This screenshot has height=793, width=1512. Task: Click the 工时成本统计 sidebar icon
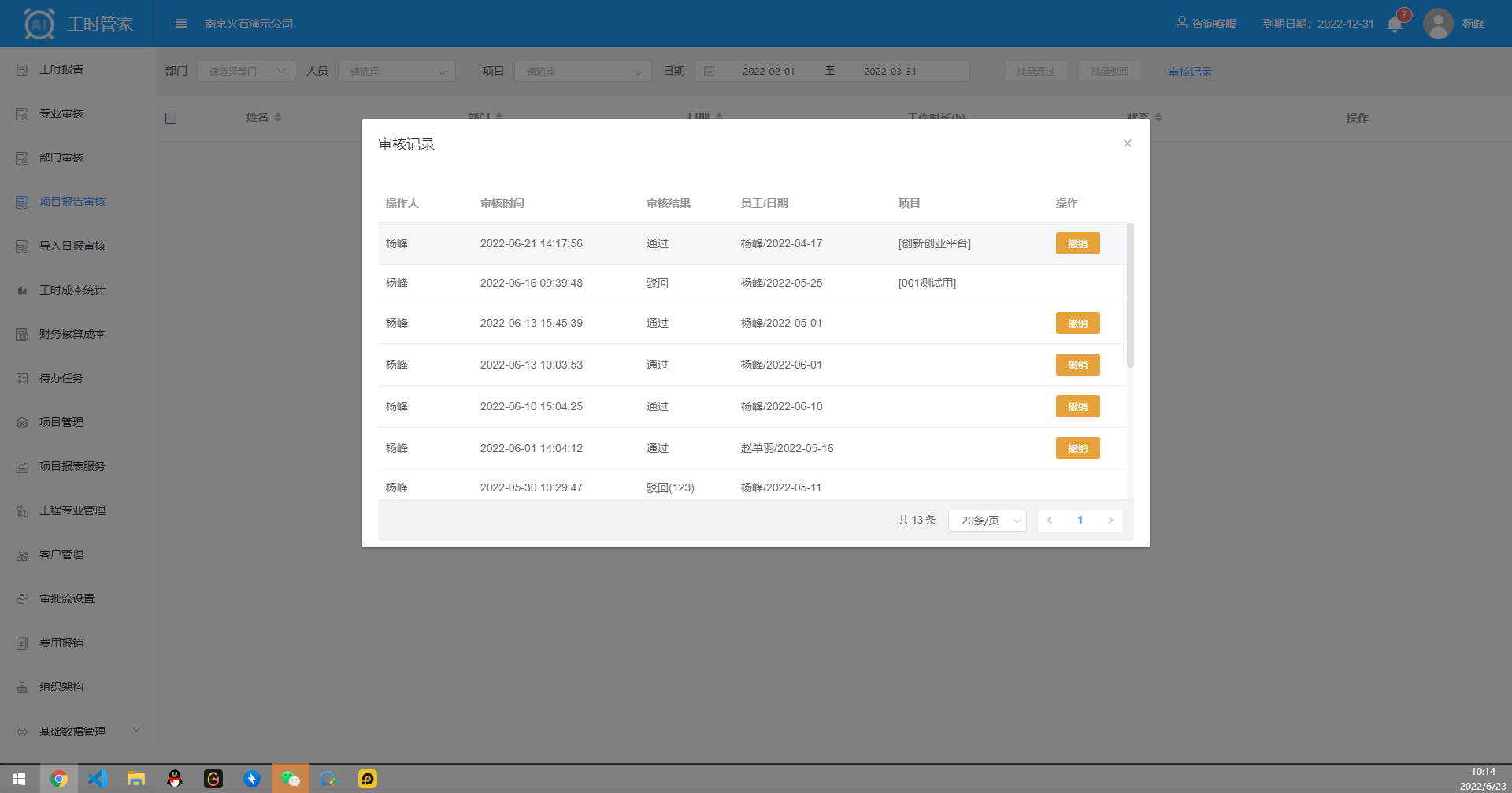22,291
